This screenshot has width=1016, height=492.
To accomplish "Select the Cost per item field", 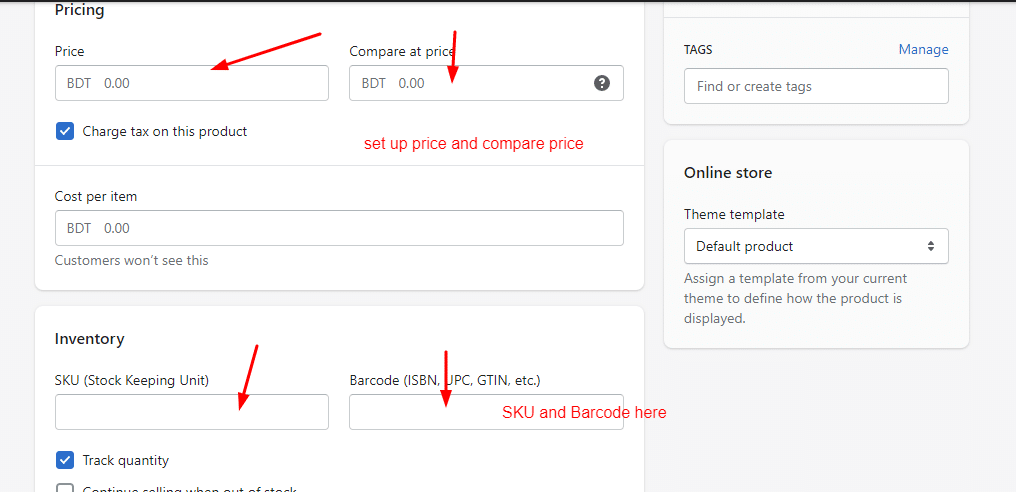I will tap(339, 228).
